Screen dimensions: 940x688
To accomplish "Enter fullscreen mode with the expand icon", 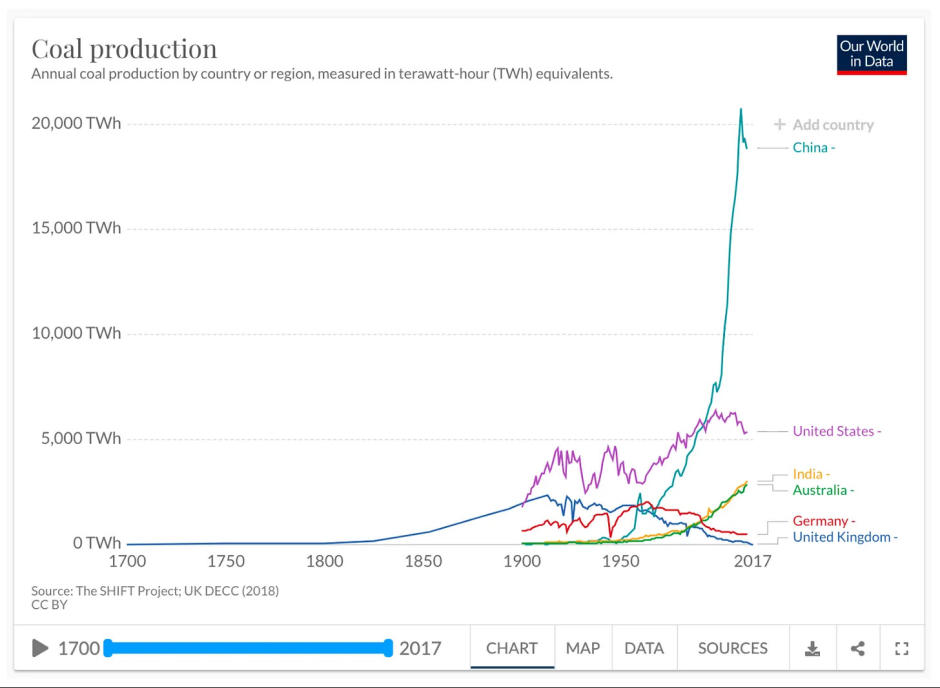I will click(902, 648).
